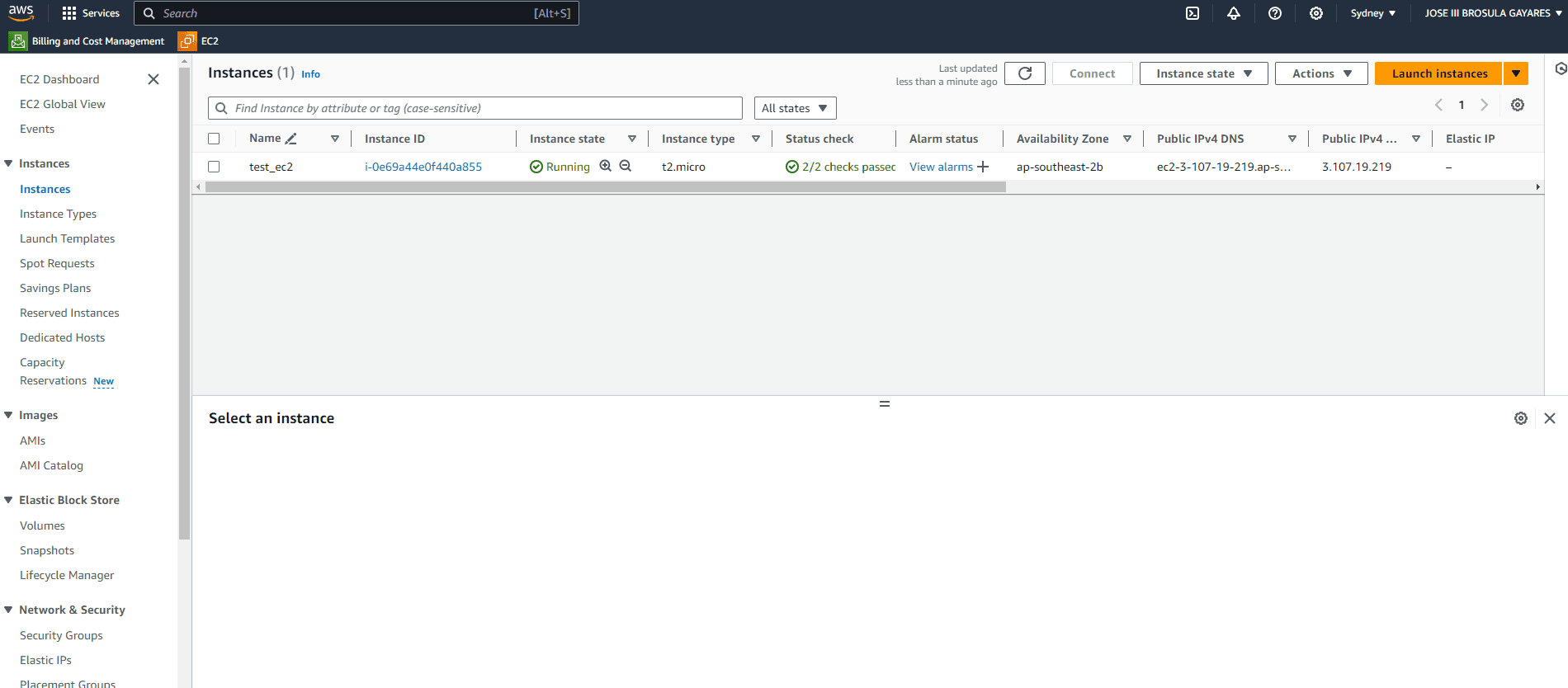Collapse the Images sidebar section
The image size is (1568, 688).
[8, 415]
